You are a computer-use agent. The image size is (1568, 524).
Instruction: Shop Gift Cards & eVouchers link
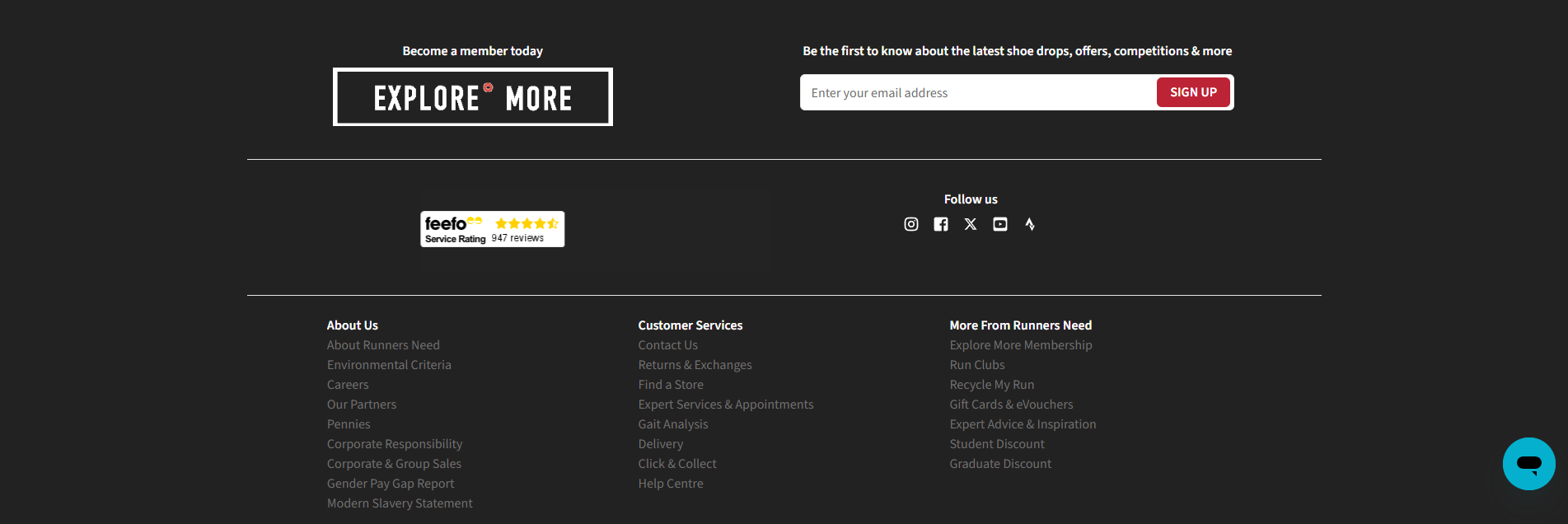pyautogui.click(x=1012, y=405)
